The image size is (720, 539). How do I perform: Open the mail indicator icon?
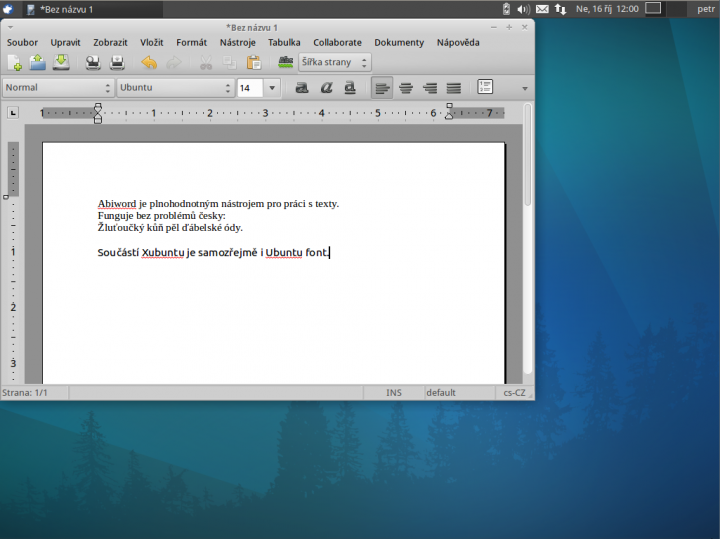pyautogui.click(x=542, y=9)
